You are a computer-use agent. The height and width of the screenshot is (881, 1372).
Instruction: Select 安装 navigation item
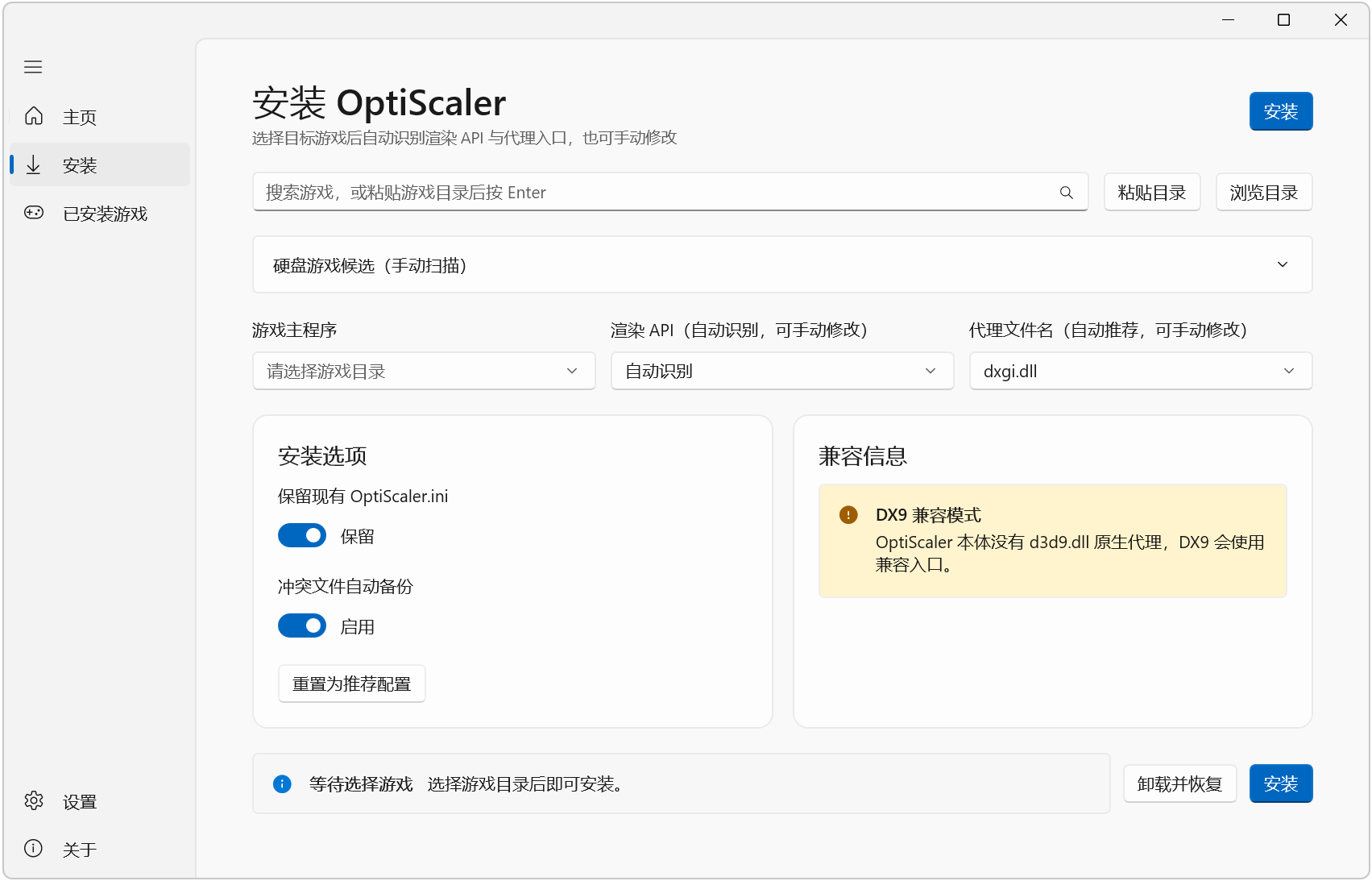coord(100,164)
